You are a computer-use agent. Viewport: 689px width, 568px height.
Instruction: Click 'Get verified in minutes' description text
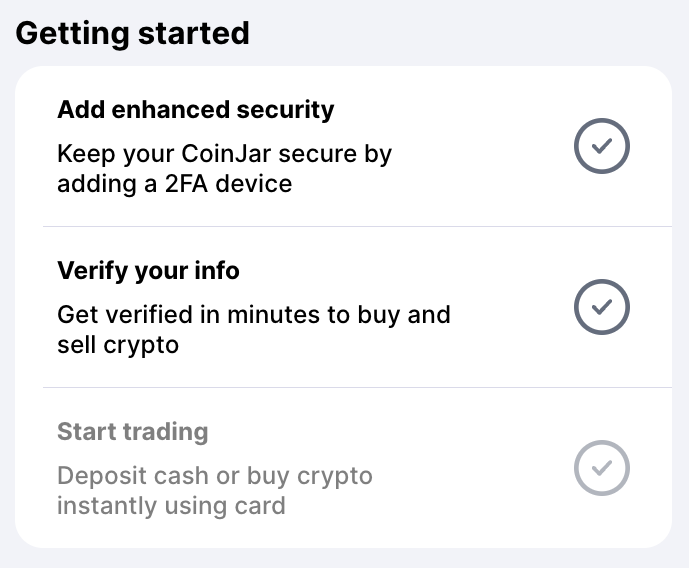coord(254,329)
